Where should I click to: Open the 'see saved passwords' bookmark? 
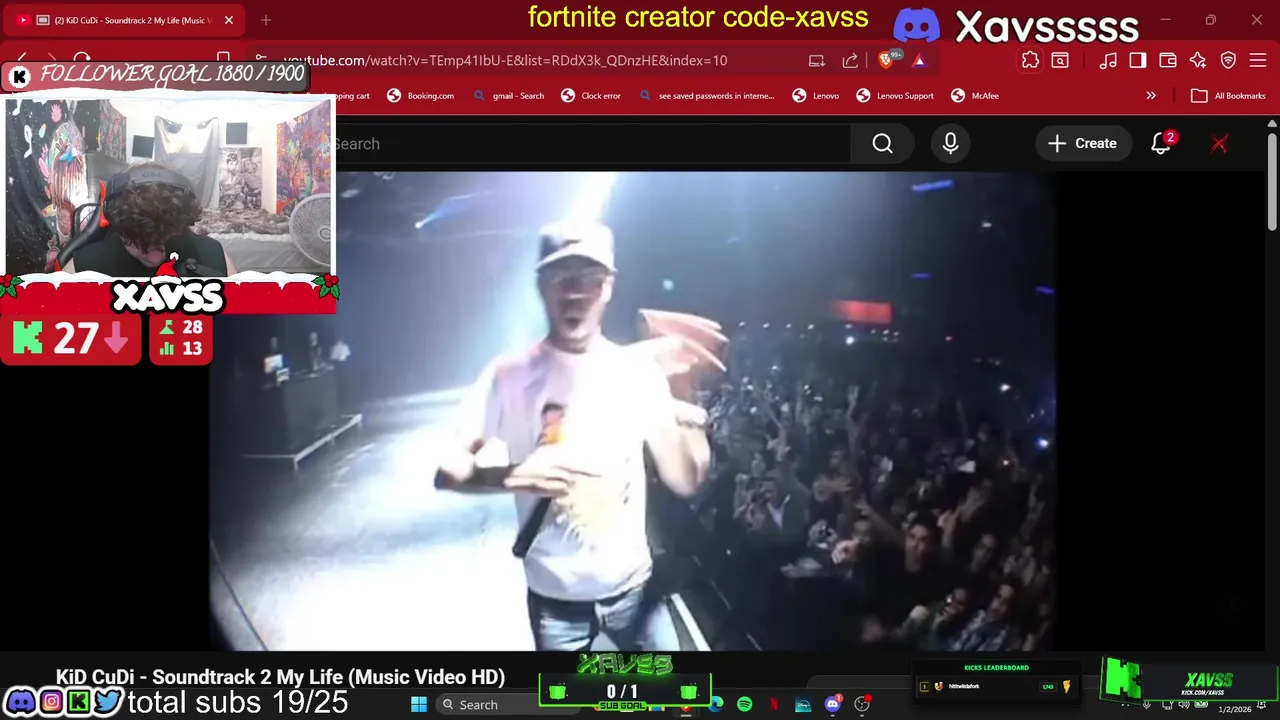tap(706, 96)
